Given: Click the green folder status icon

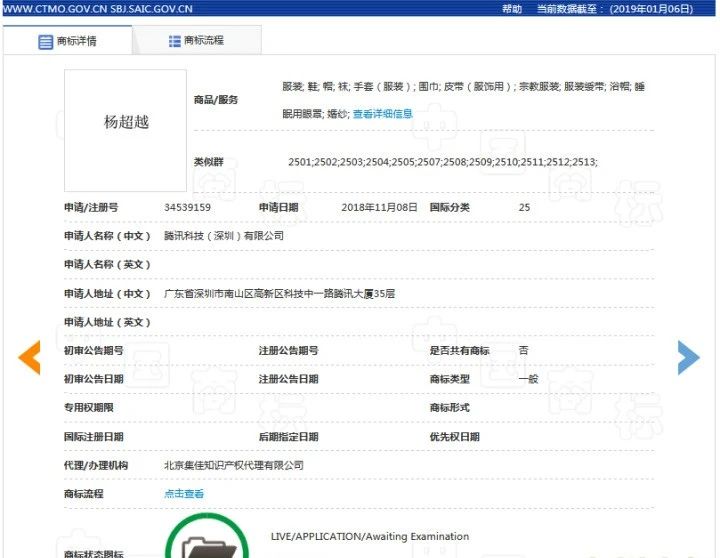Looking at the screenshot, I should click(207, 537).
